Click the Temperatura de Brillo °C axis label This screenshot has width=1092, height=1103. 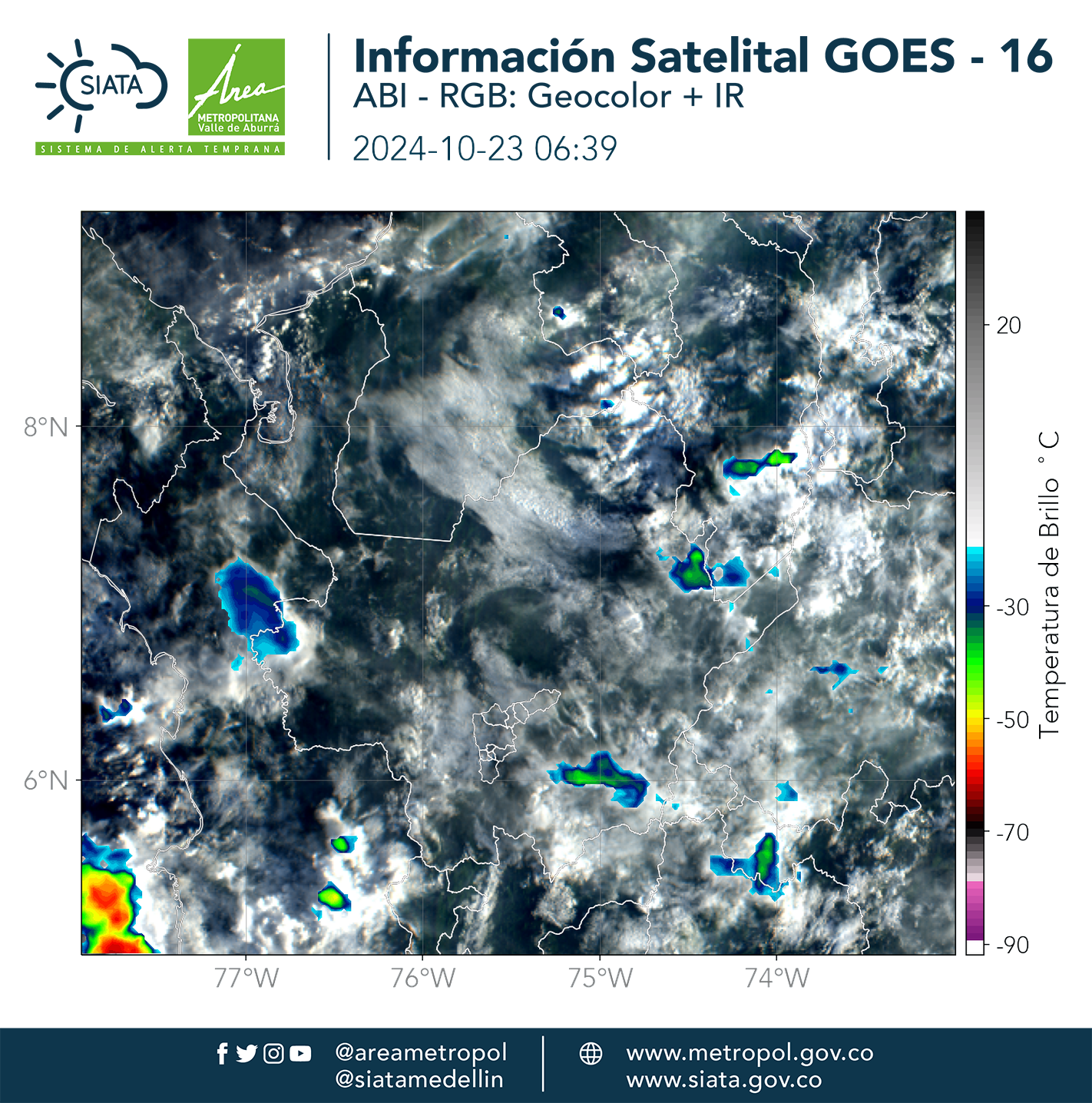1049,584
